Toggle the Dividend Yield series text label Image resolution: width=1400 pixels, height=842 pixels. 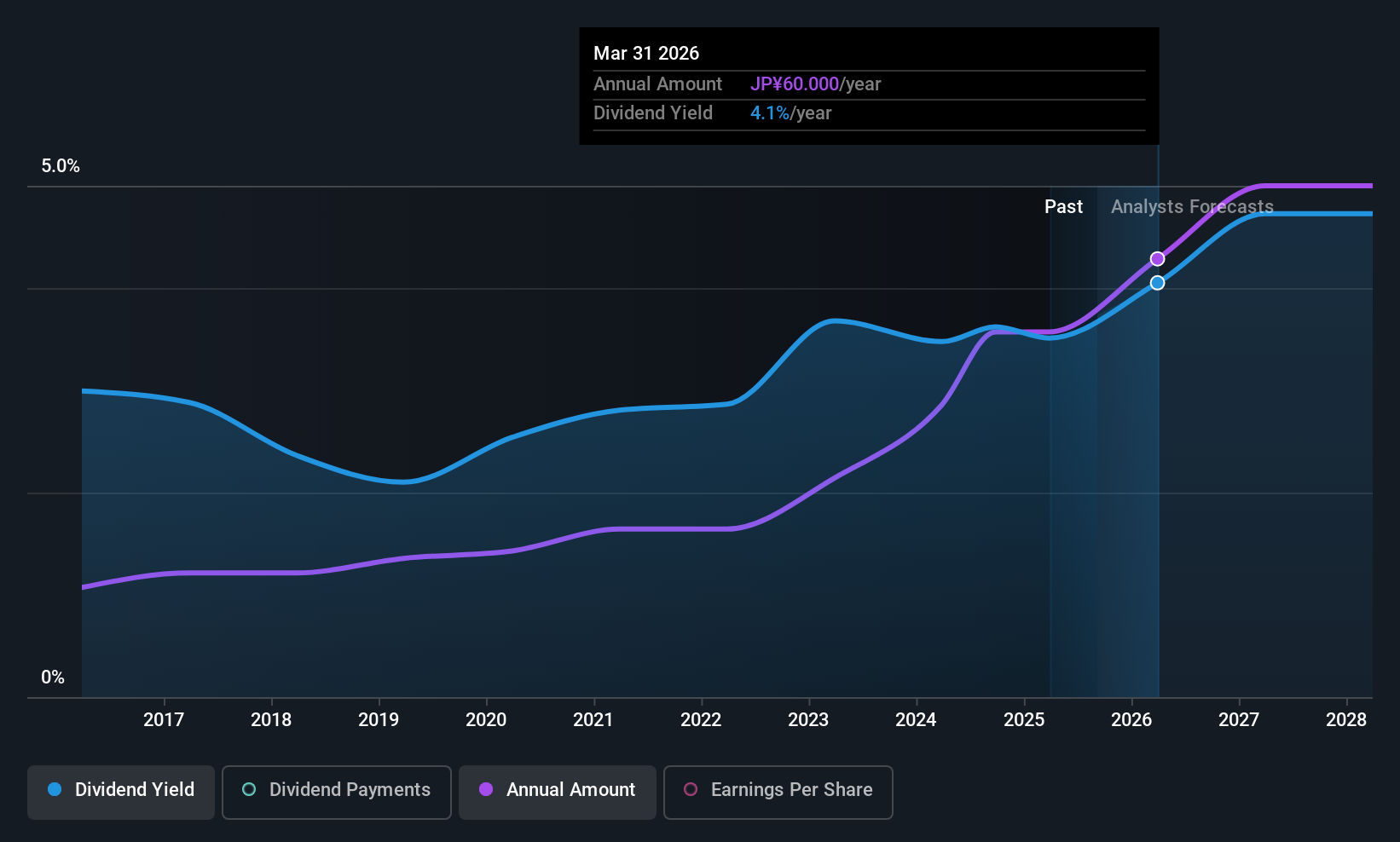tap(135, 789)
